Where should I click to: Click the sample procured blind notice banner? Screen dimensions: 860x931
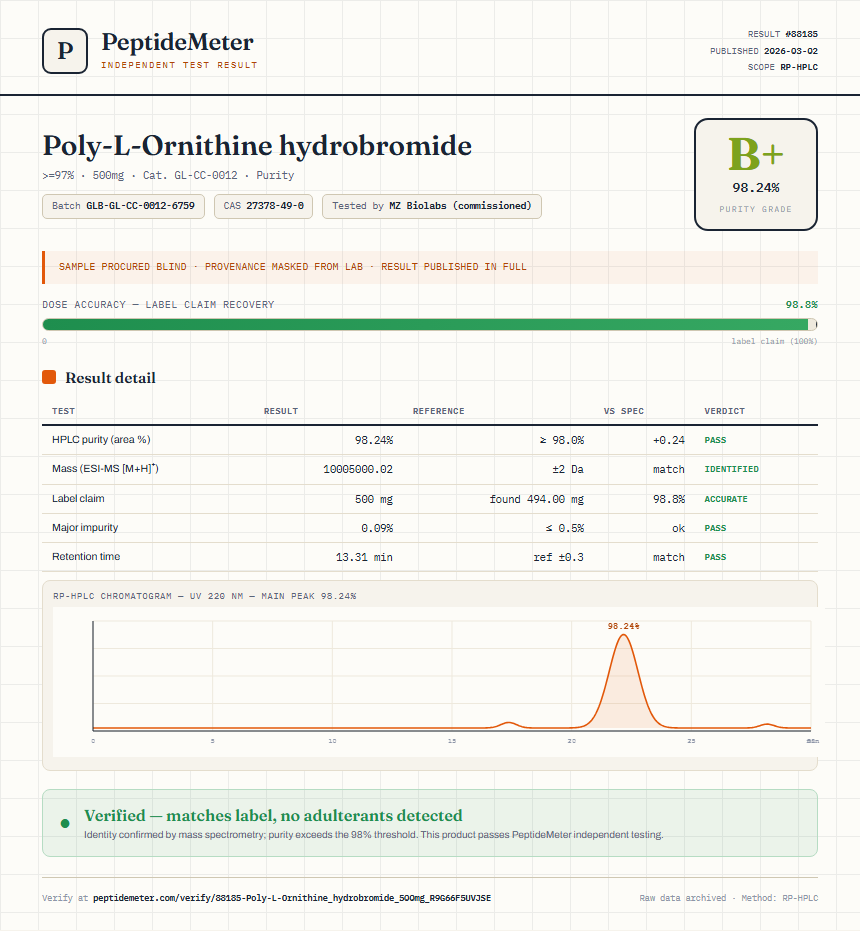point(430,267)
